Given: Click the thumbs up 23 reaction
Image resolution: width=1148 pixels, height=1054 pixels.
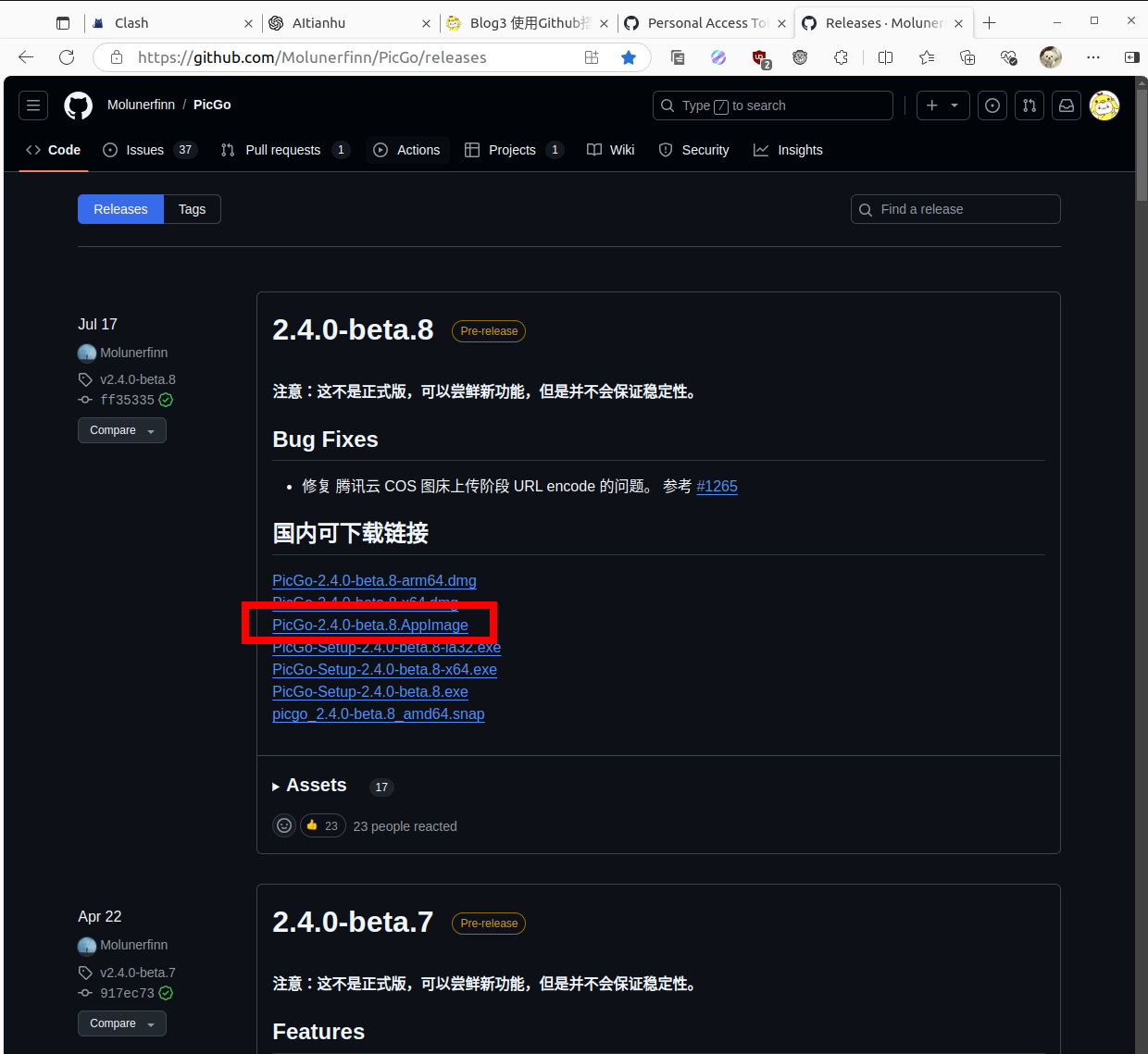Looking at the screenshot, I should (x=323, y=825).
